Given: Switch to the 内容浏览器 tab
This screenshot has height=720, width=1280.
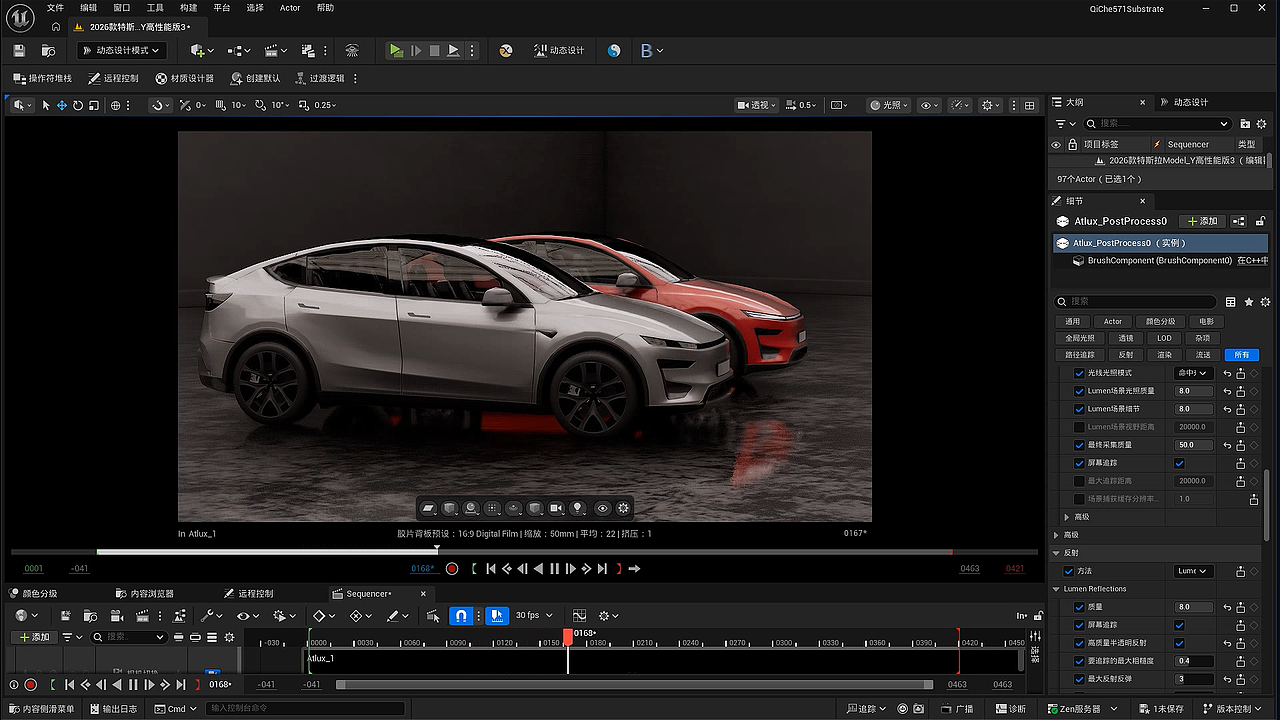Looking at the screenshot, I should (x=145, y=594).
